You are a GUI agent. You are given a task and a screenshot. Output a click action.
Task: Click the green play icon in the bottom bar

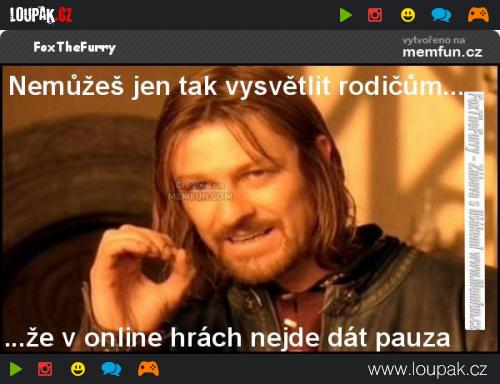coord(16,369)
